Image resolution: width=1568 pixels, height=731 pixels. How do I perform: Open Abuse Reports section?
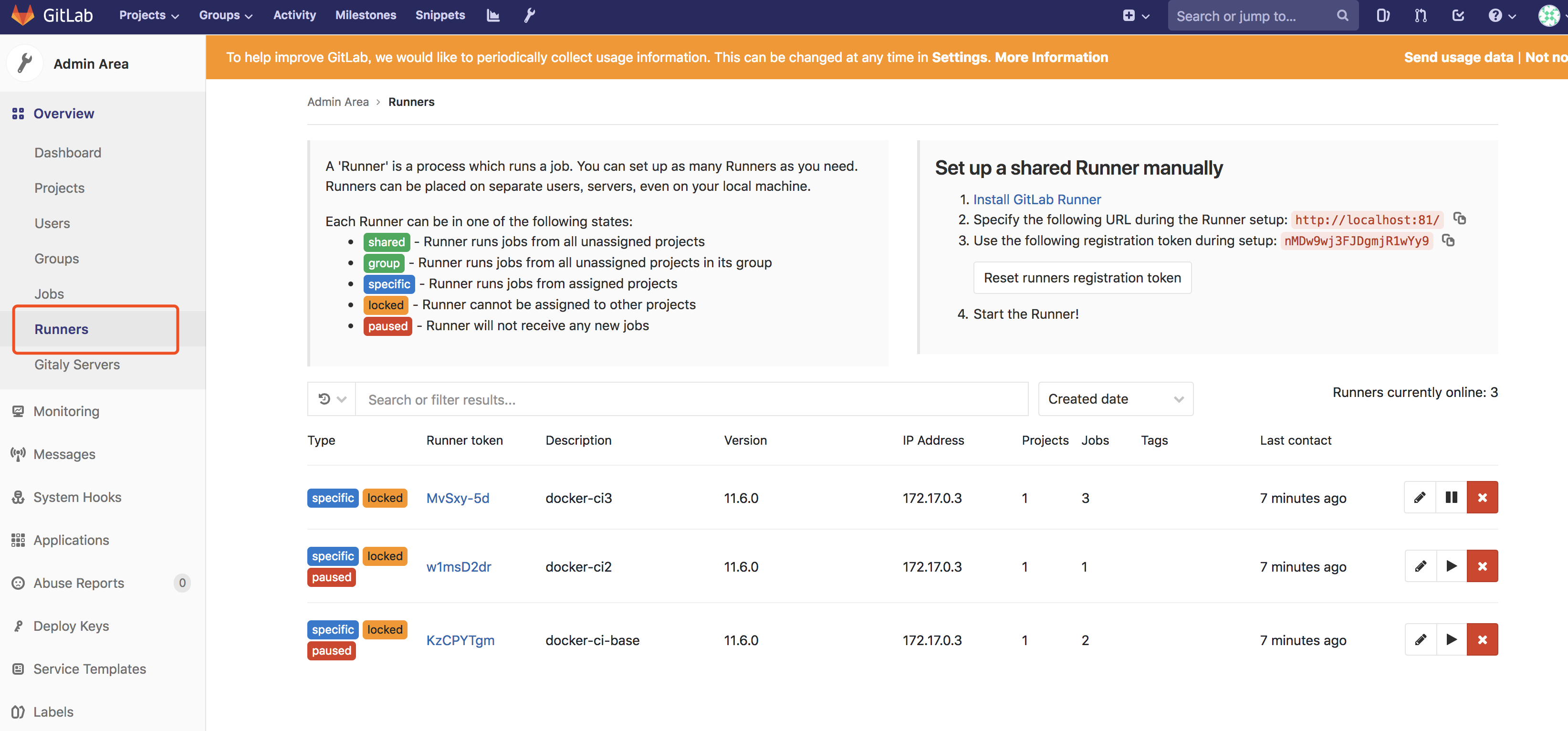coord(79,583)
